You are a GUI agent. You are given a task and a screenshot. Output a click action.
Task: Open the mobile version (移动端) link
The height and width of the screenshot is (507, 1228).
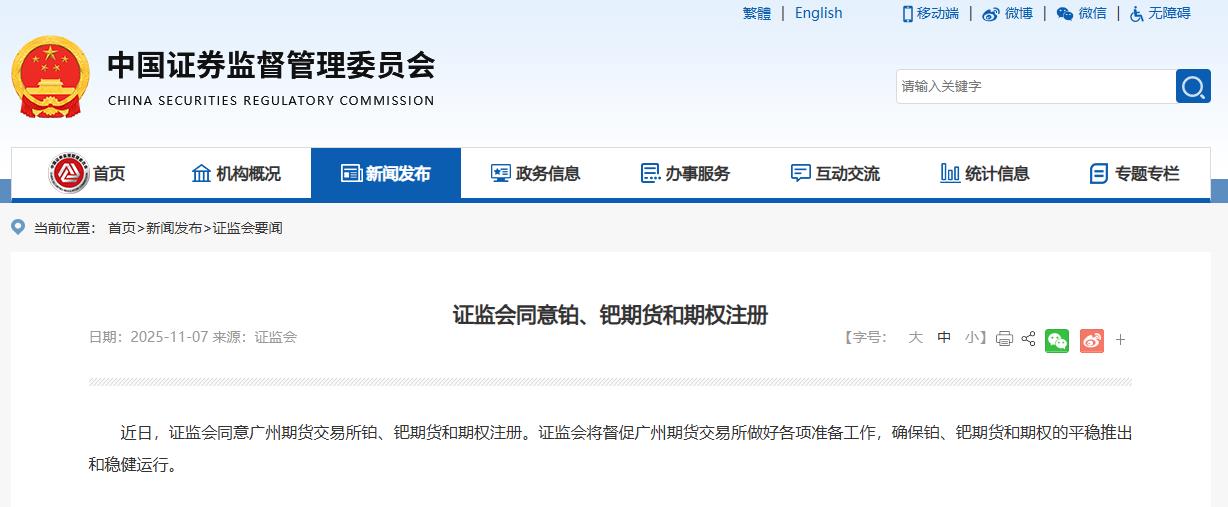[930, 13]
